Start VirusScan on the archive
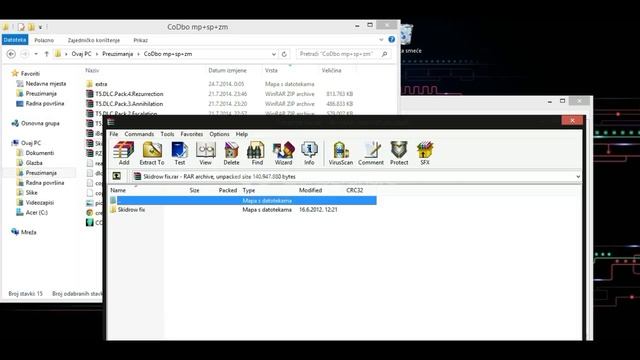640x360 pixels. 341,153
